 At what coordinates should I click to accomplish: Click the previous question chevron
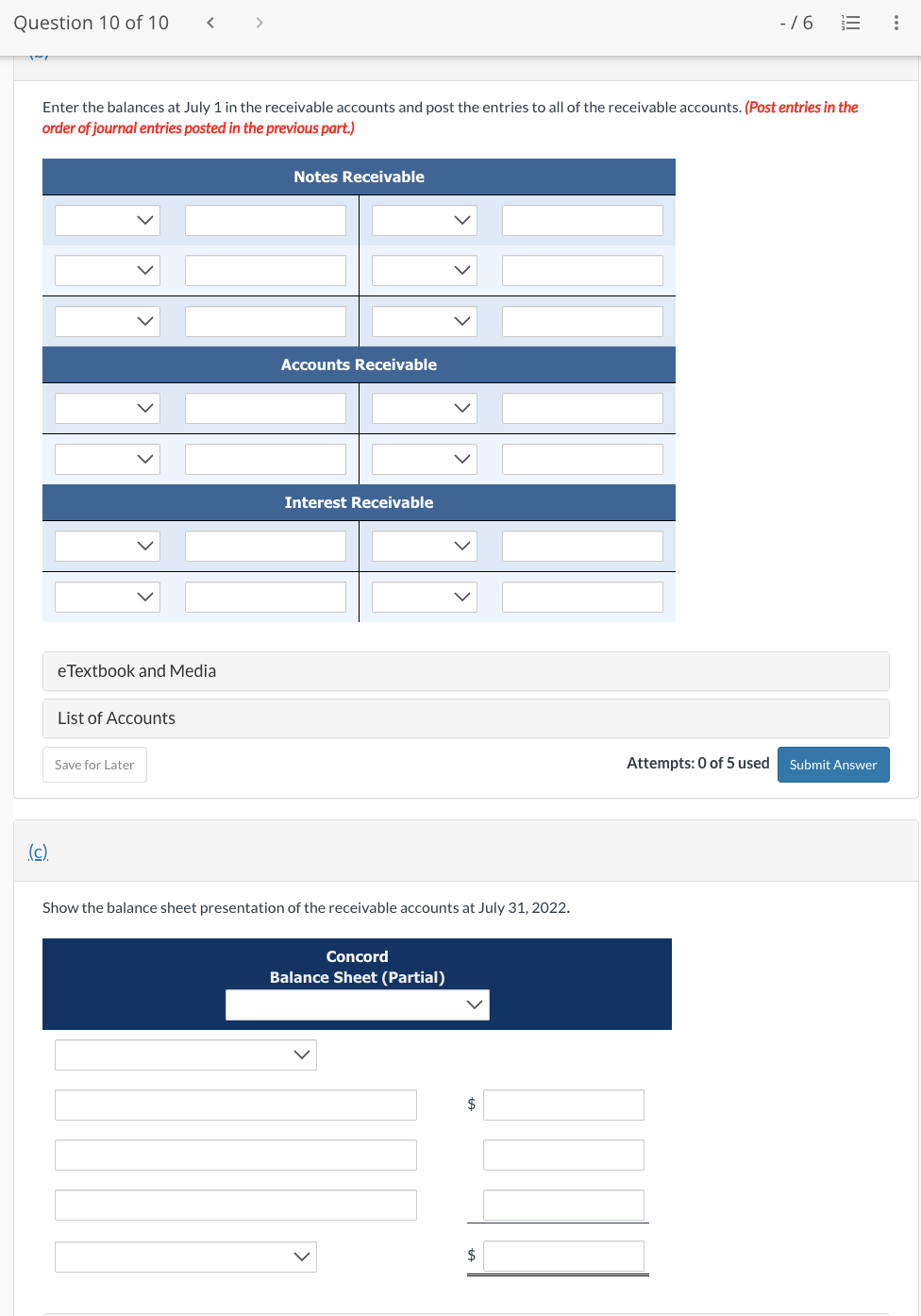click(209, 22)
